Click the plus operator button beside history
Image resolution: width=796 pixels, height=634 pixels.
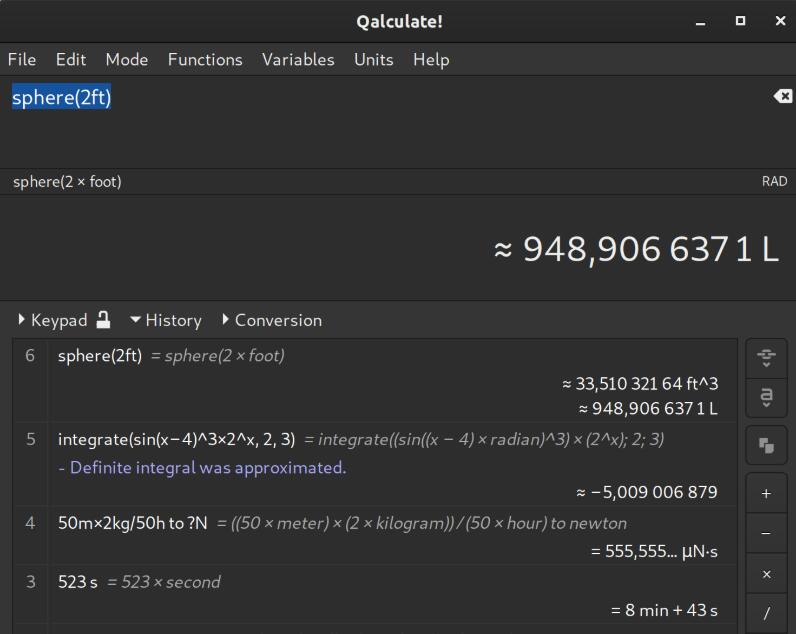click(766, 493)
